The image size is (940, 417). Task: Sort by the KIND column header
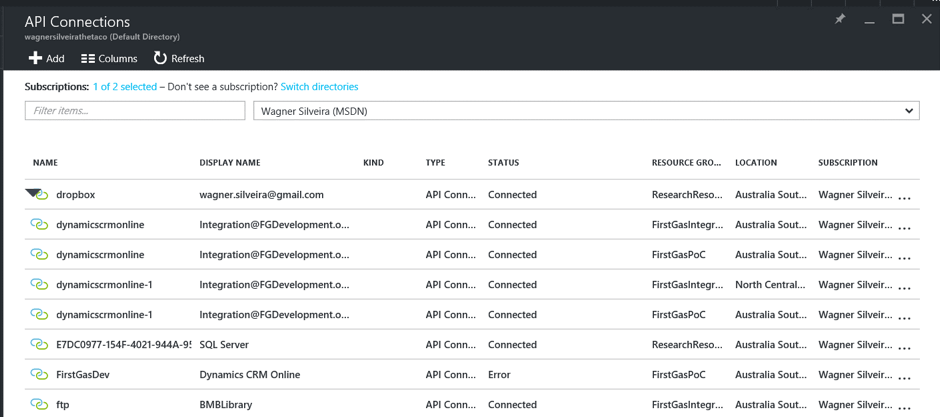[373, 162]
